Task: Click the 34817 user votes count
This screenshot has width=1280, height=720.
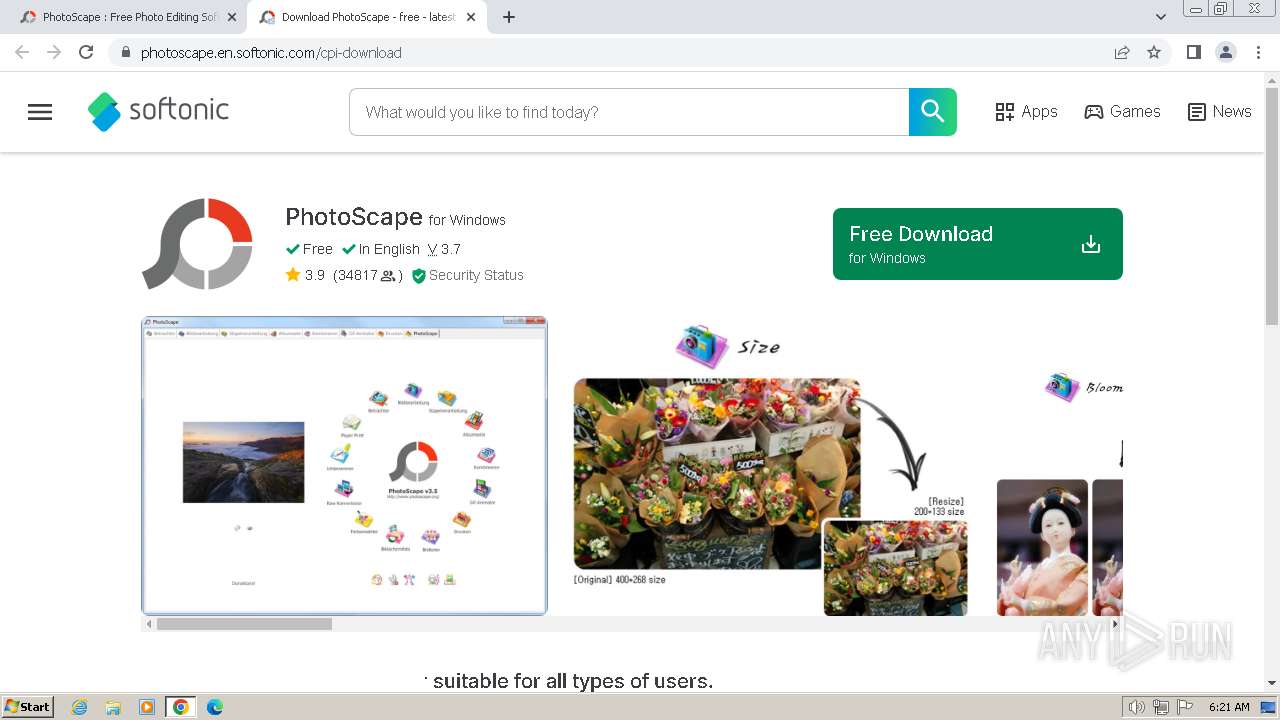Action: [367, 275]
